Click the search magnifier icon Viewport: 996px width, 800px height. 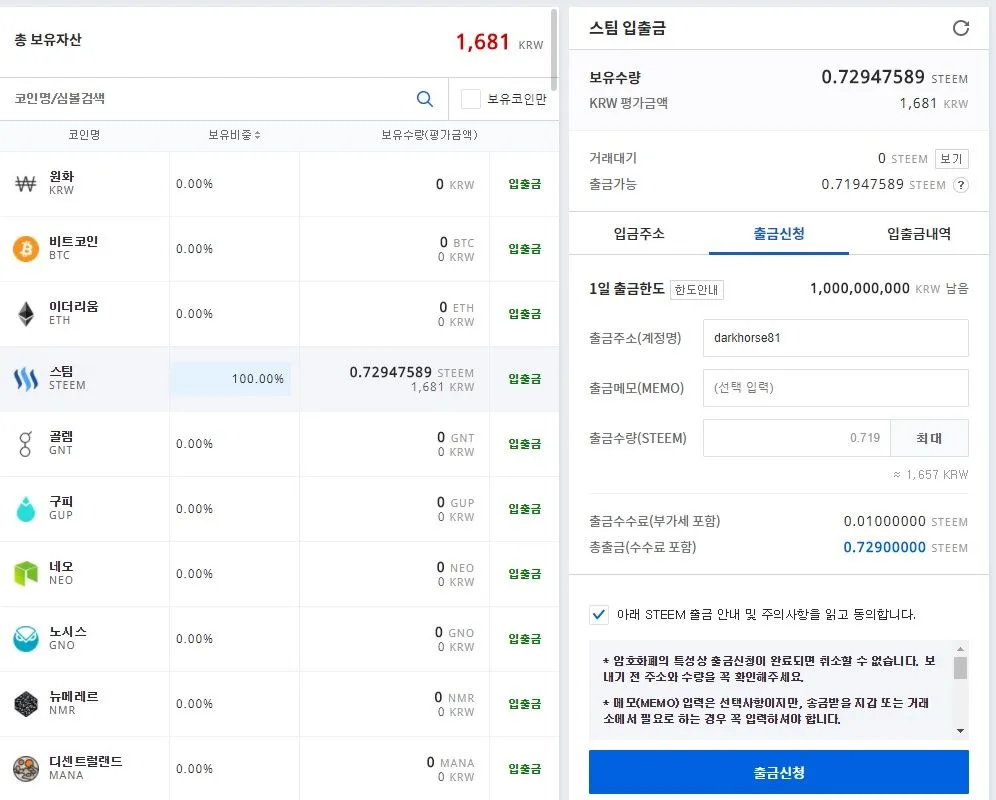pos(425,99)
